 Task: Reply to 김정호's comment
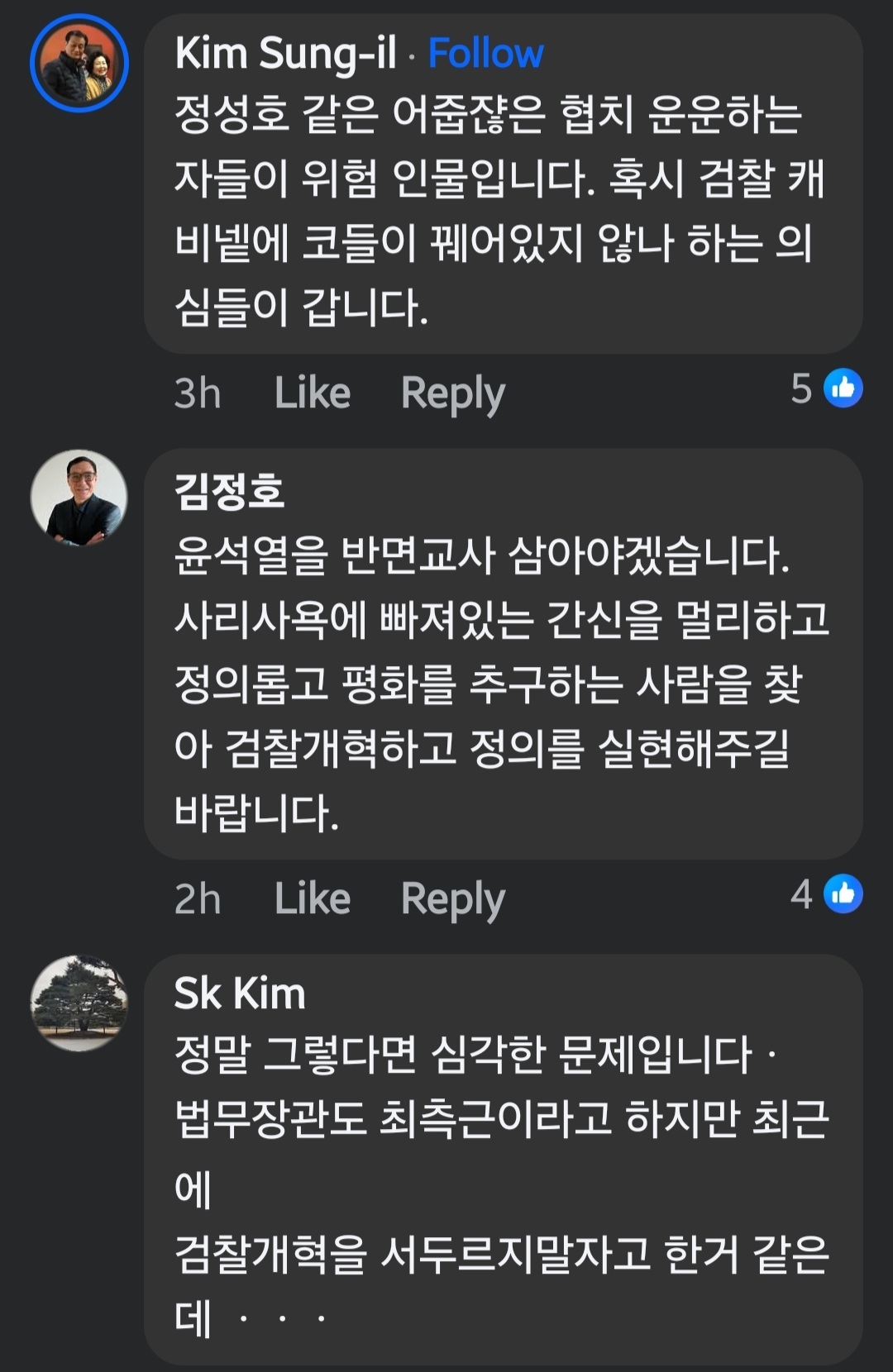point(451,898)
